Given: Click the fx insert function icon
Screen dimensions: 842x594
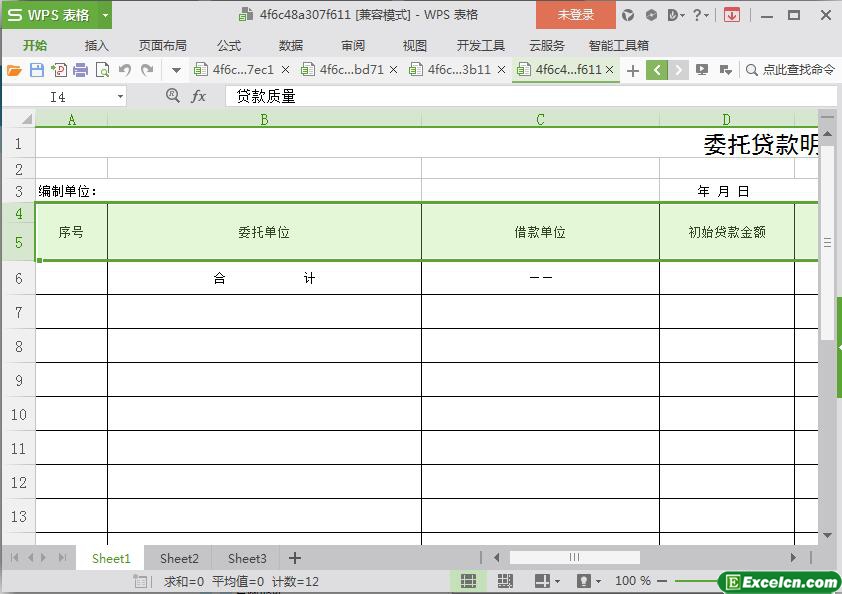Looking at the screenshot, I should [x=199, y=96].
